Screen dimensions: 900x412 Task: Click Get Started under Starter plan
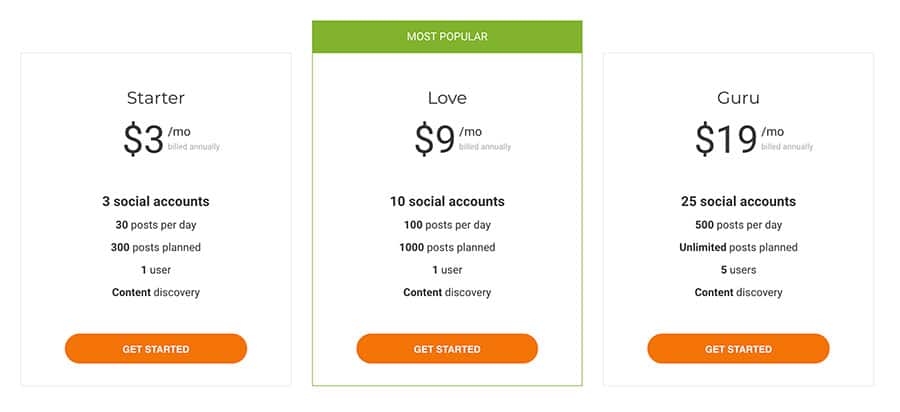point(156,349)
